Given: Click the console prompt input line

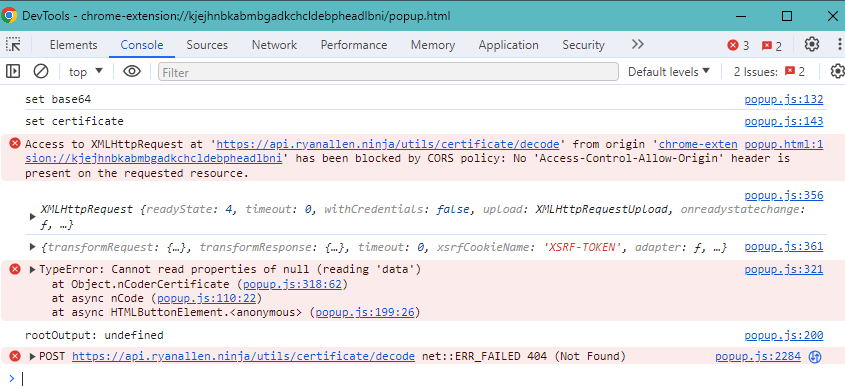Looking at the screenshot, I should pos(431,378).
